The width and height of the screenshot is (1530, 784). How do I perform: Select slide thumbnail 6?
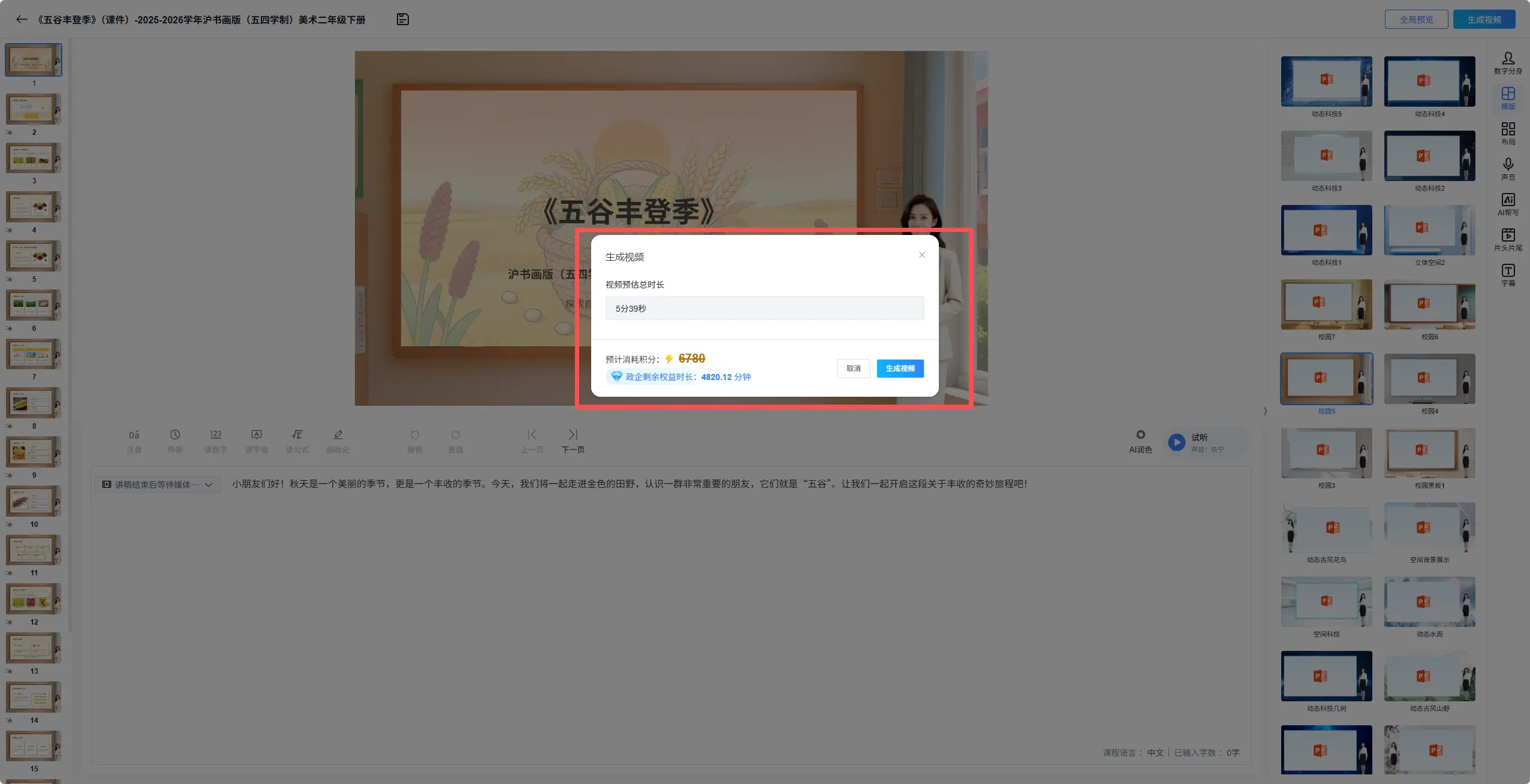34,305
